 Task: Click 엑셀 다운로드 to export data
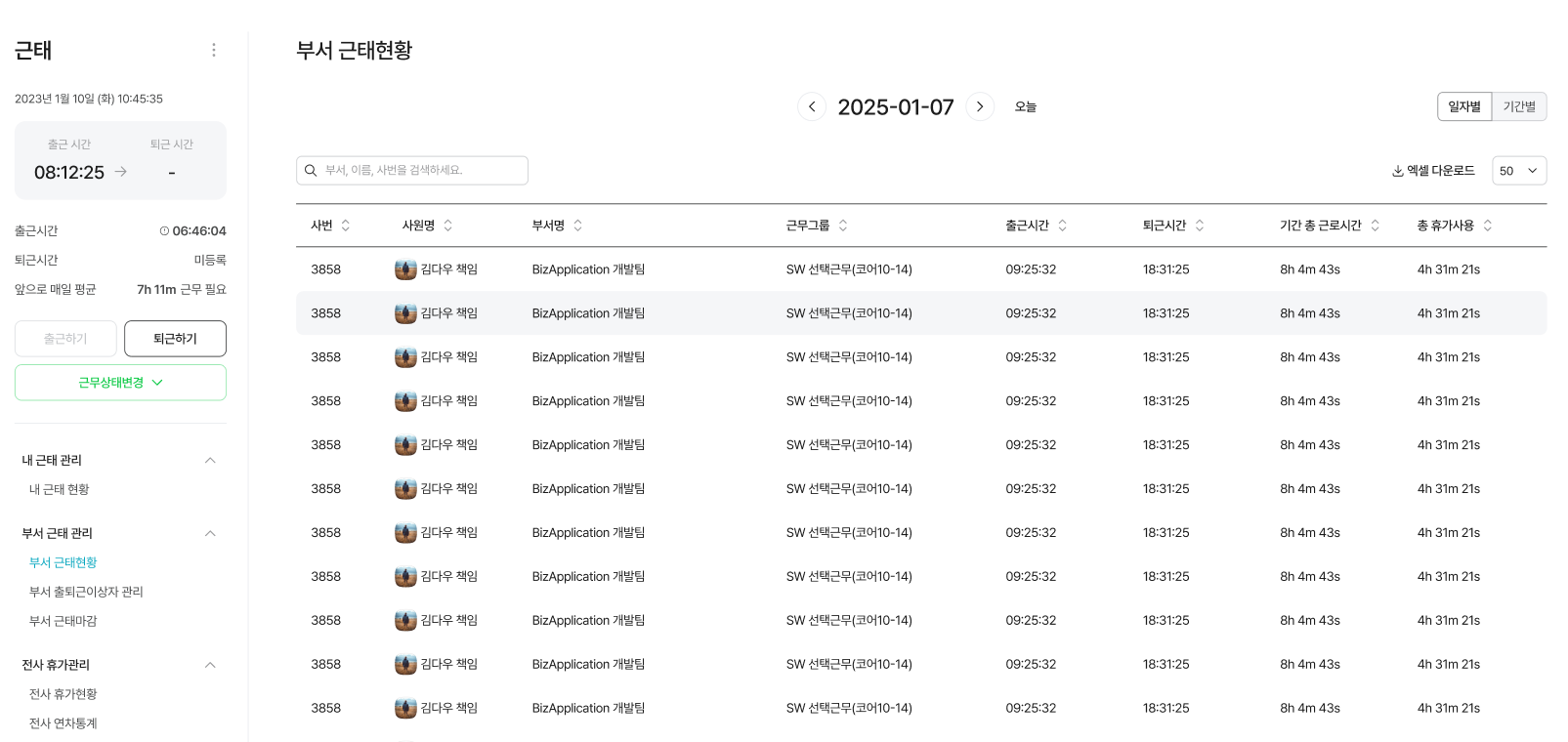click(1433, 171)
